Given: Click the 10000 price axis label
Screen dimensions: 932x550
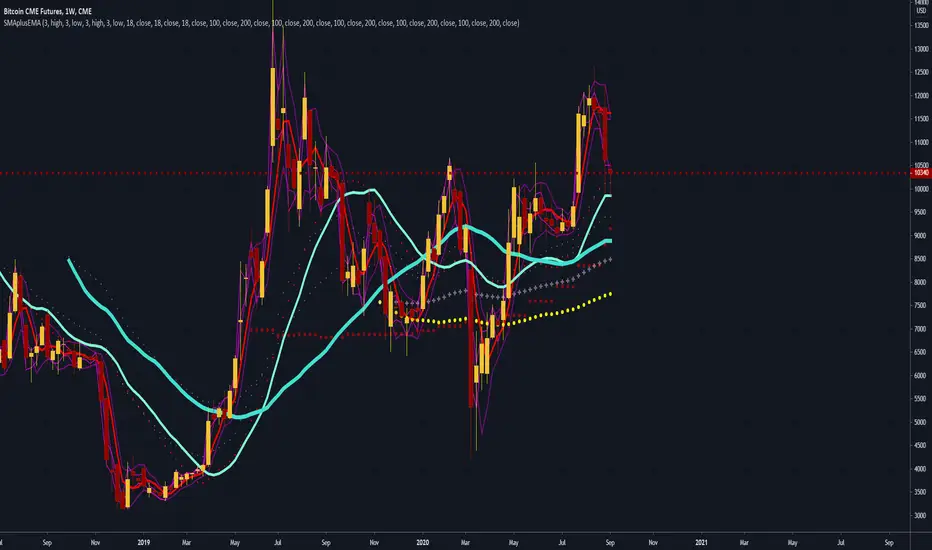Looking at the screenshot, I should pyautogui.click(x=921, y=189).
